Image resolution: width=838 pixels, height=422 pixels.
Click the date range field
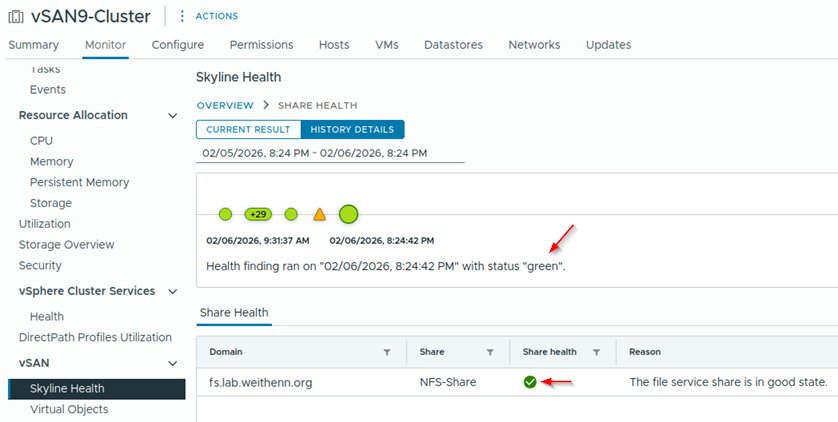[x=329, y=153]
